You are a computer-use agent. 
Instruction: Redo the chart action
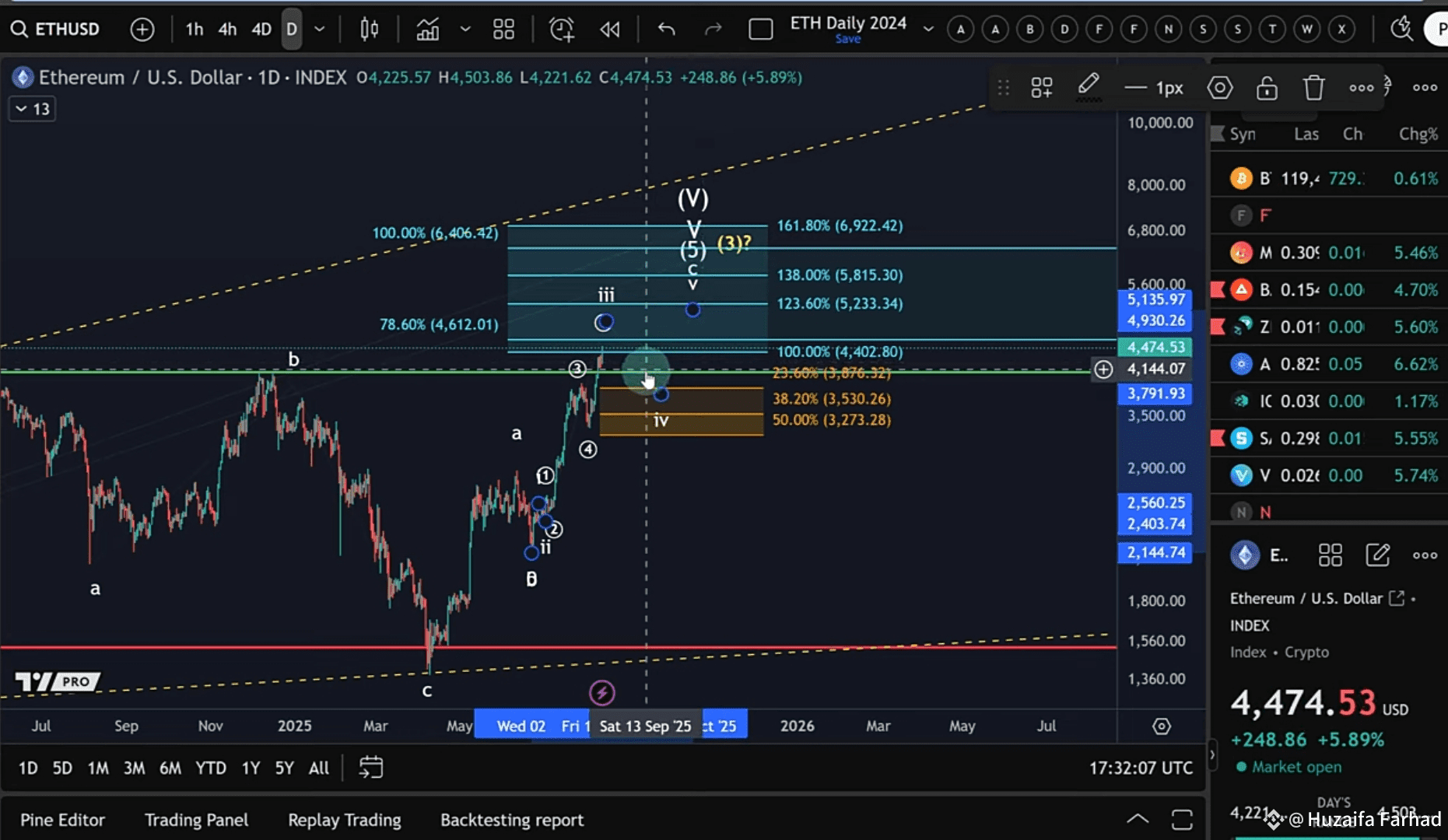coord(713,30)
